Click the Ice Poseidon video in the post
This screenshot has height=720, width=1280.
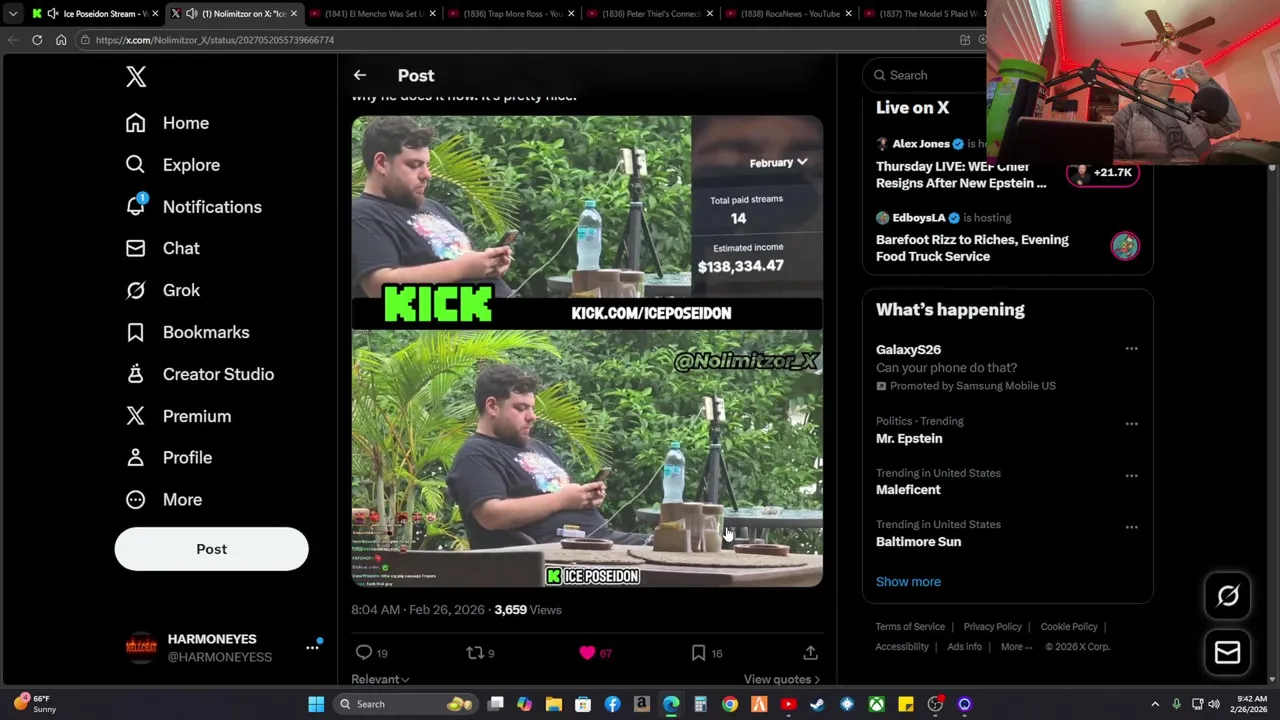[587, 351]
